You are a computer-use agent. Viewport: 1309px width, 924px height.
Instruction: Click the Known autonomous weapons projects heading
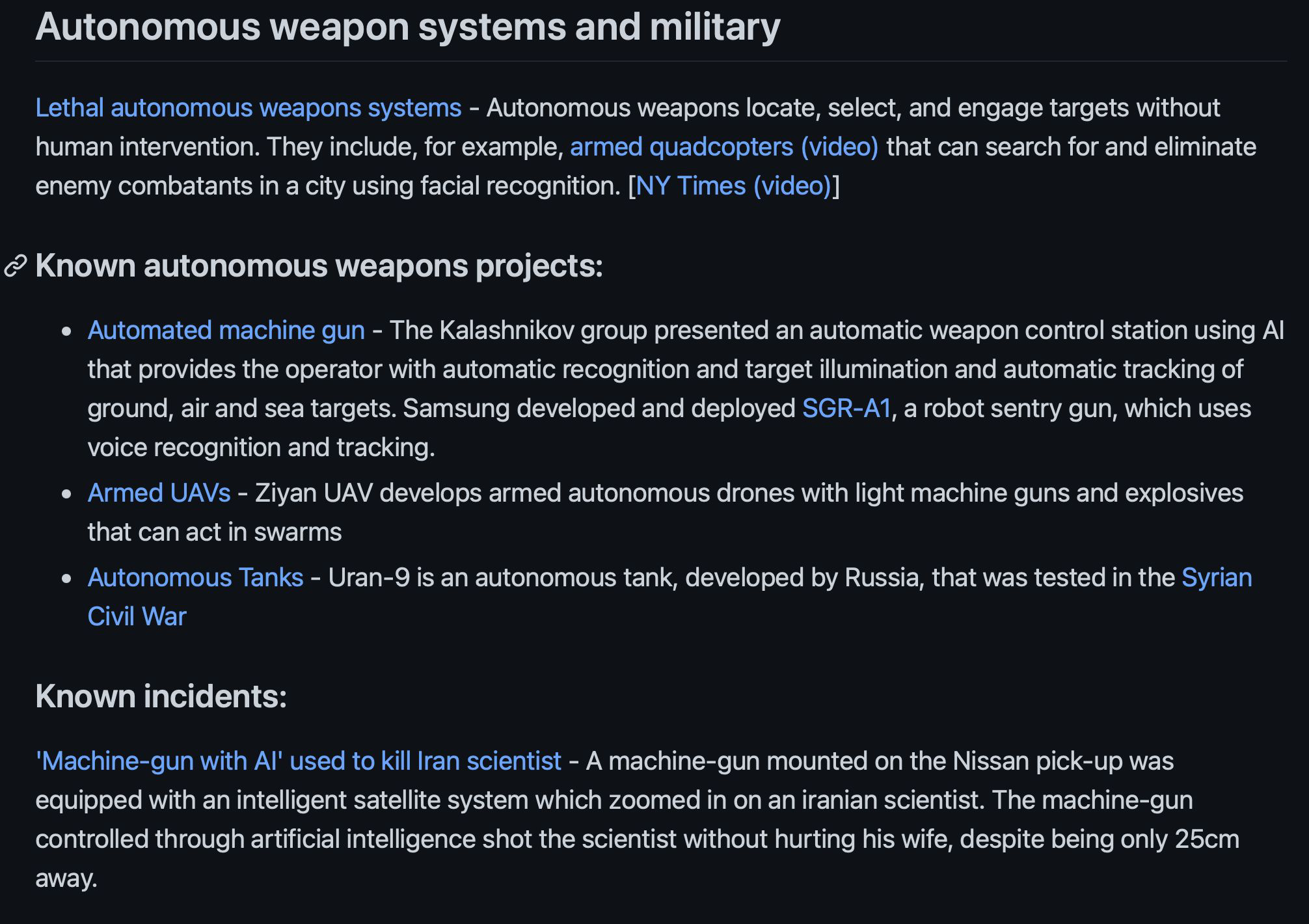pyautogui.click(x=319, y=266)
